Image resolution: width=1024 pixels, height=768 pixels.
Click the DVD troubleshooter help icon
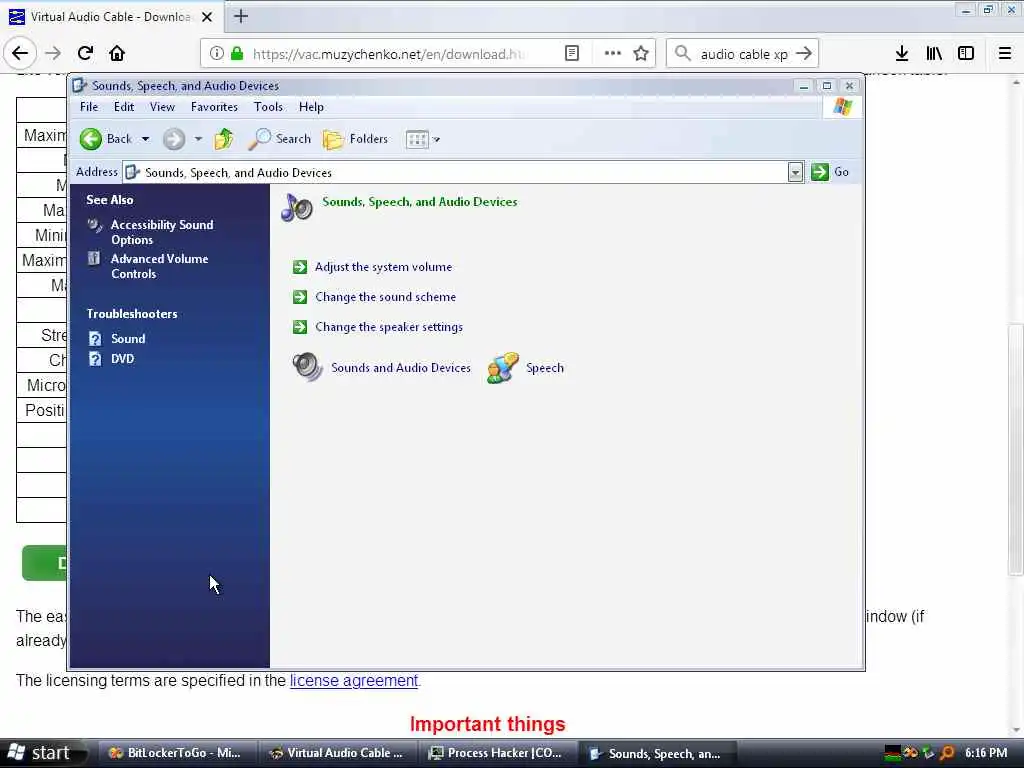point(95,359)
